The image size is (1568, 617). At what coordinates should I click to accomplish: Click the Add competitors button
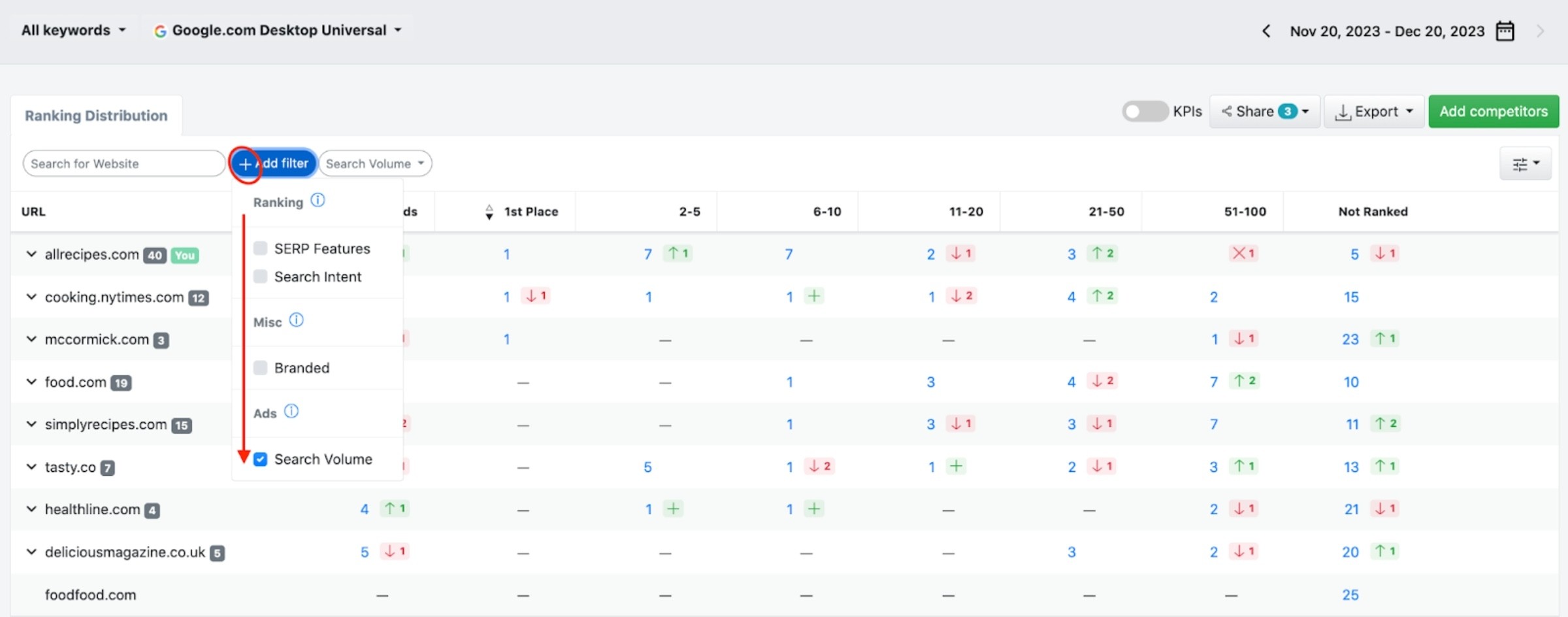(x=1494, y=111)
